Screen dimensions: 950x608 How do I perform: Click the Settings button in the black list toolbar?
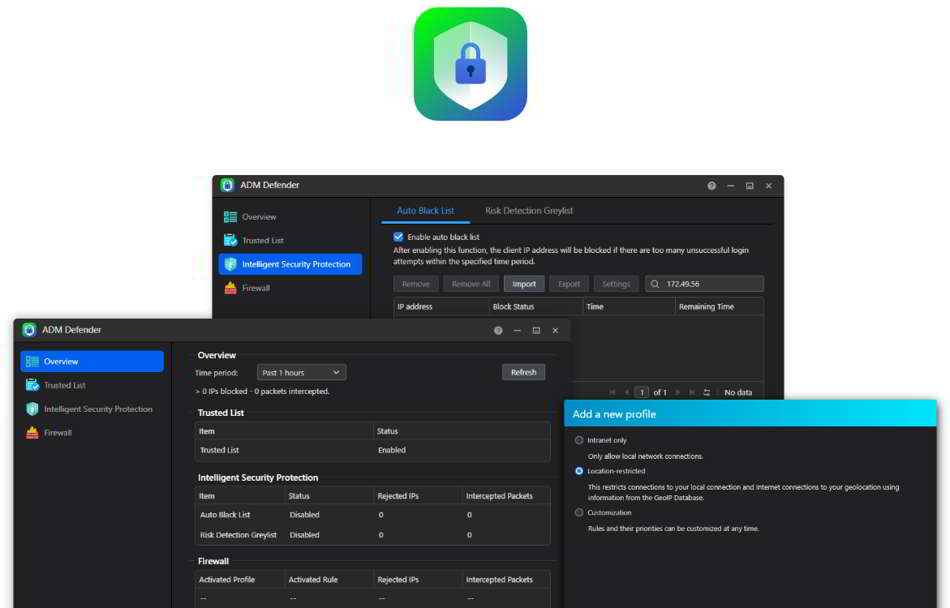616,284
